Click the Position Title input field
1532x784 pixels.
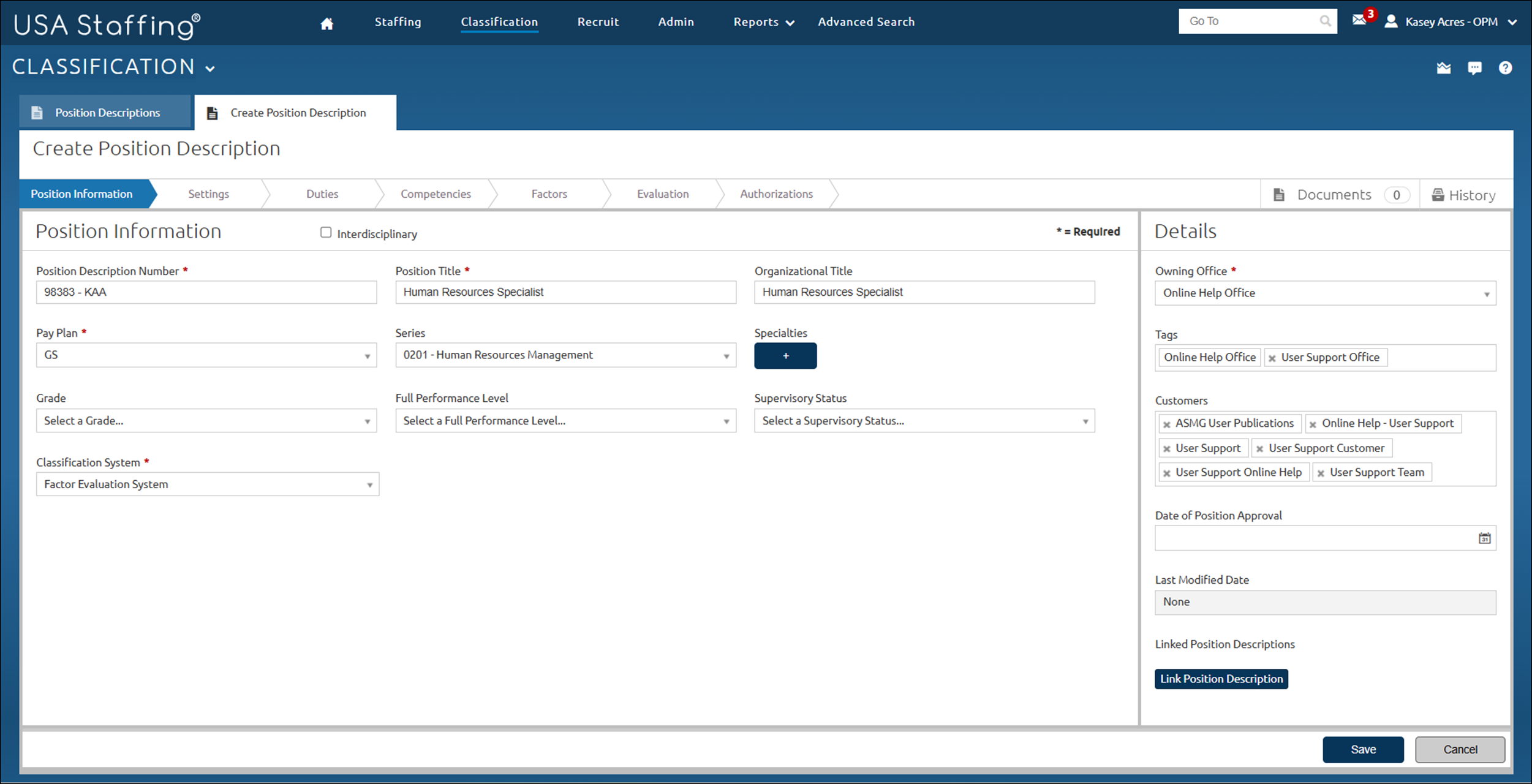click(x=565, y=292)
